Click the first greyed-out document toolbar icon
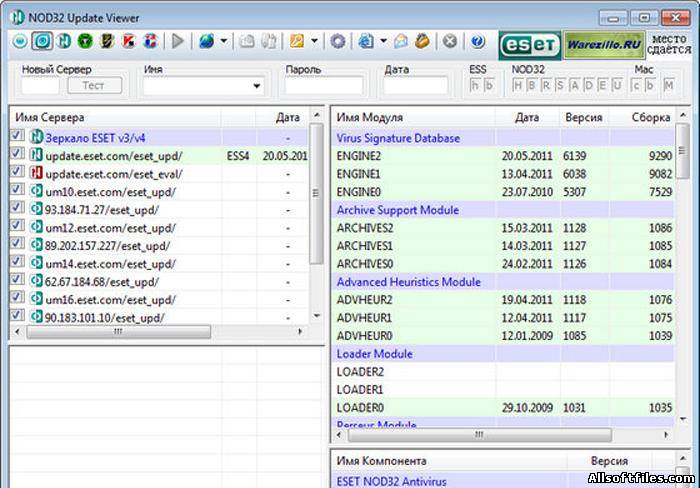 pos(247,41)
